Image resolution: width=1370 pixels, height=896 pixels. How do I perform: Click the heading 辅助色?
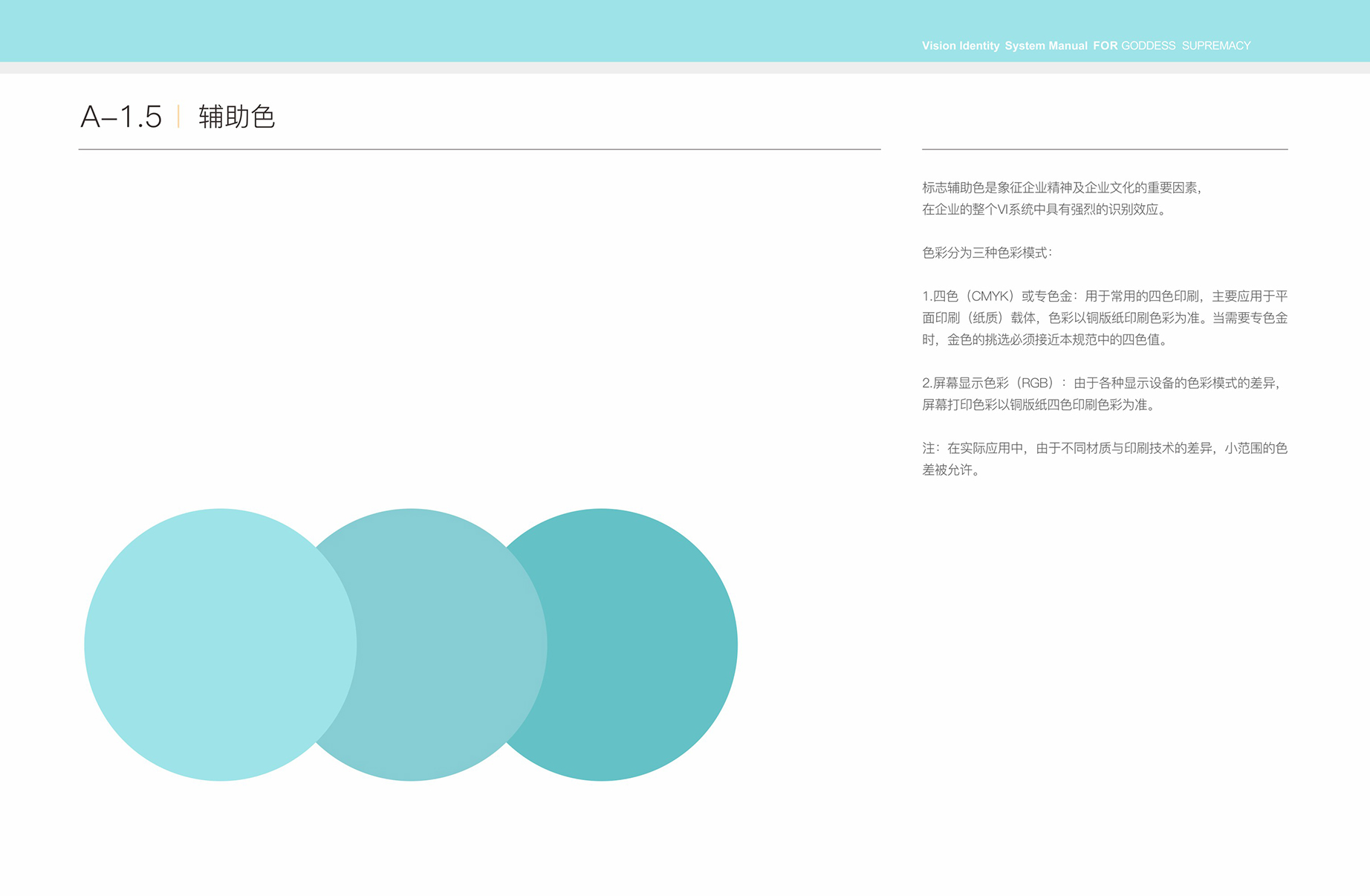pyautogui.click(x=237, y=117)
